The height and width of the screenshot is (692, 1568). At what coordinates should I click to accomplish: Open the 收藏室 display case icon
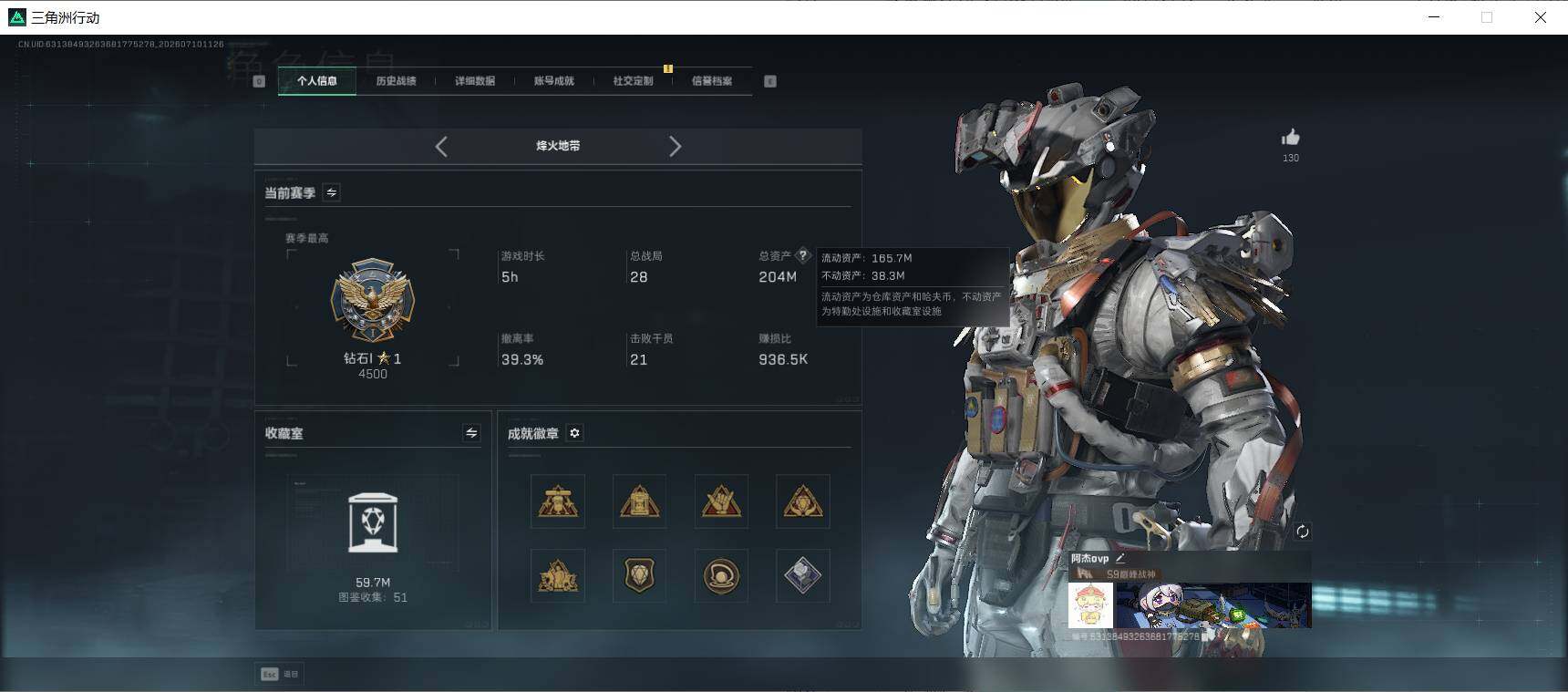pos(373,522)
